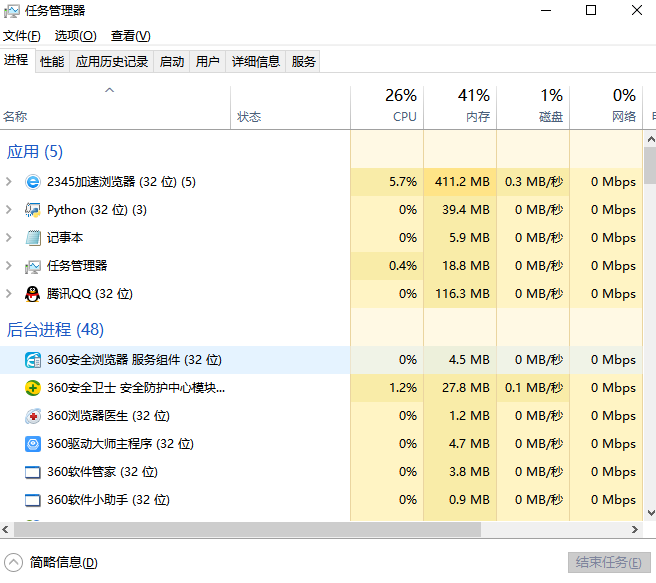Image resolution: width=656 pixels, height=583 pixels.
Task: Switch to the 性能 tab
Action: (52, 62)
